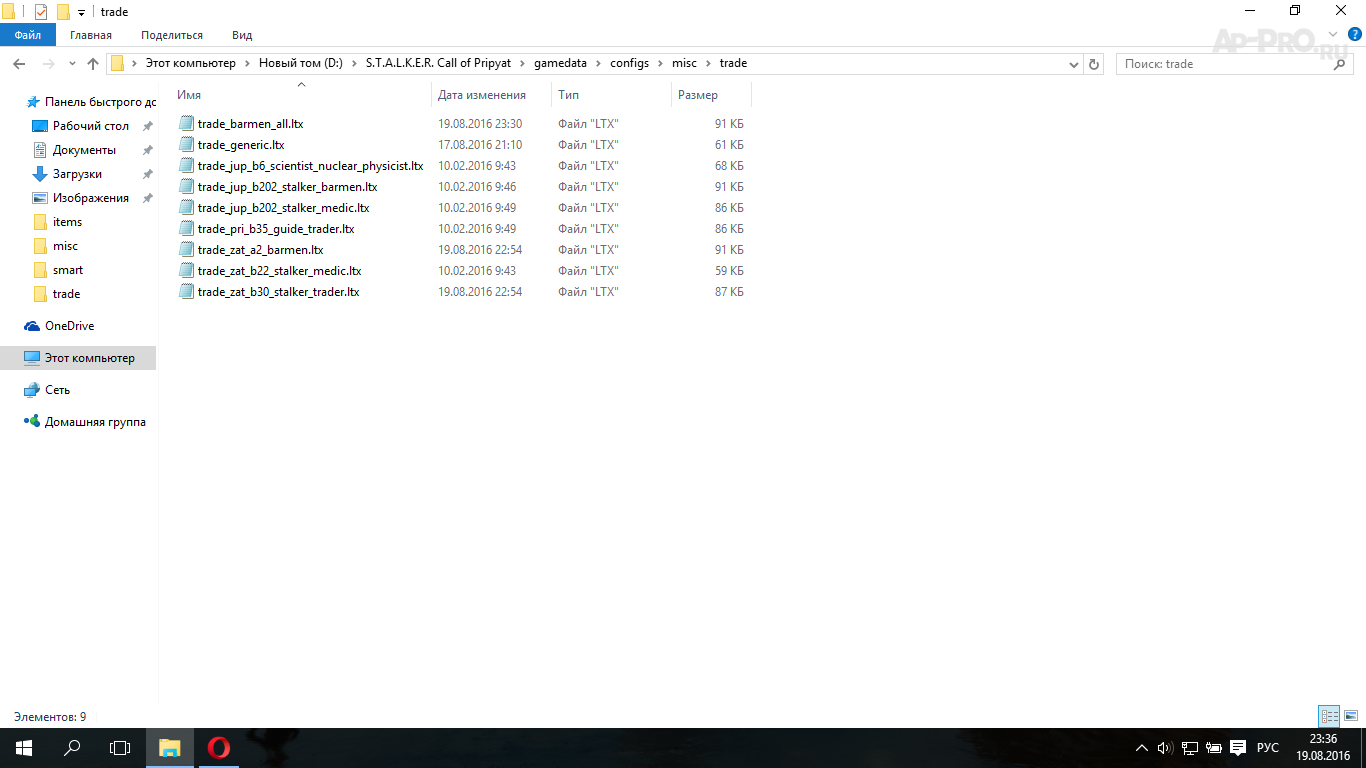This screenshot has width=1366, height=768.
Task: Sort files by Имя column header
Action: tap(301, 95)
